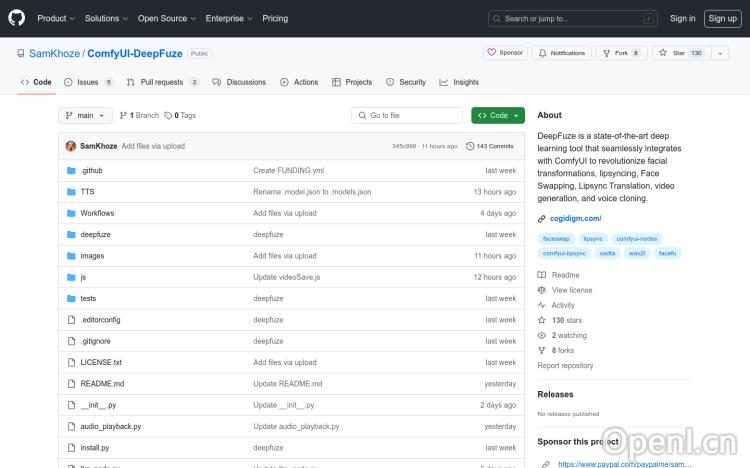Click the Sponsor heart button

pos(505,53)
